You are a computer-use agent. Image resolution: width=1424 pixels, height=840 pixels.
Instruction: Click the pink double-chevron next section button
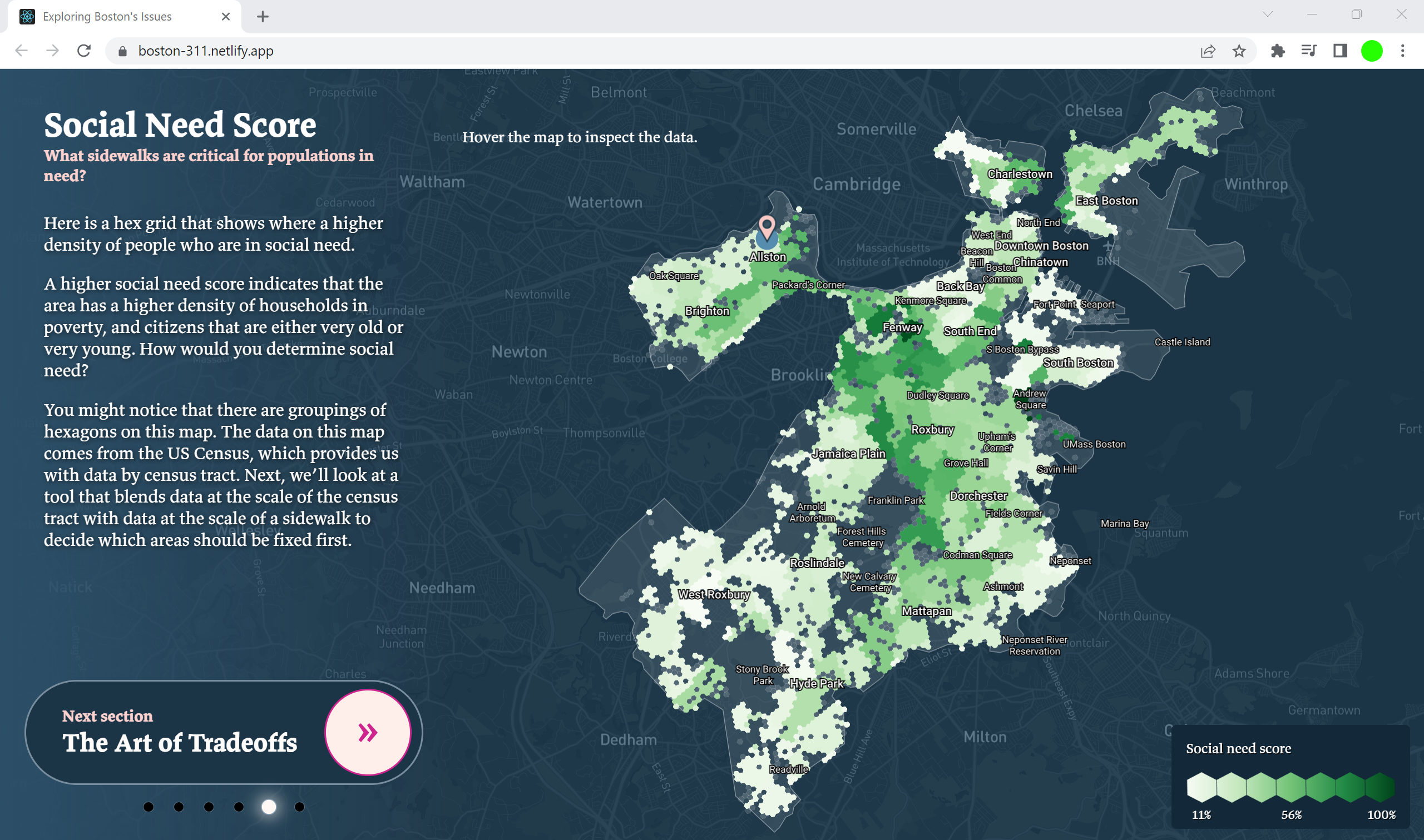tap(368, 733)
